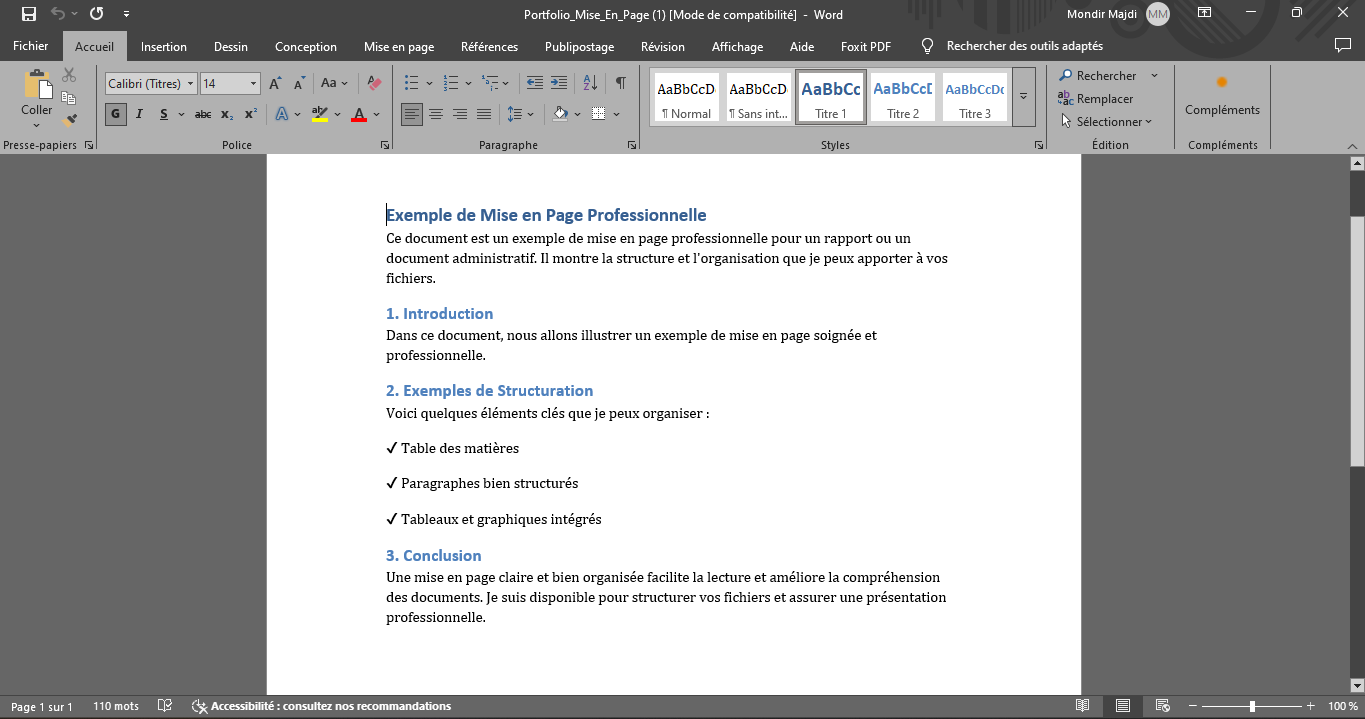Center-align the paragraph
Viewport: 1365px width, 719px height.
tap(436, 114)
